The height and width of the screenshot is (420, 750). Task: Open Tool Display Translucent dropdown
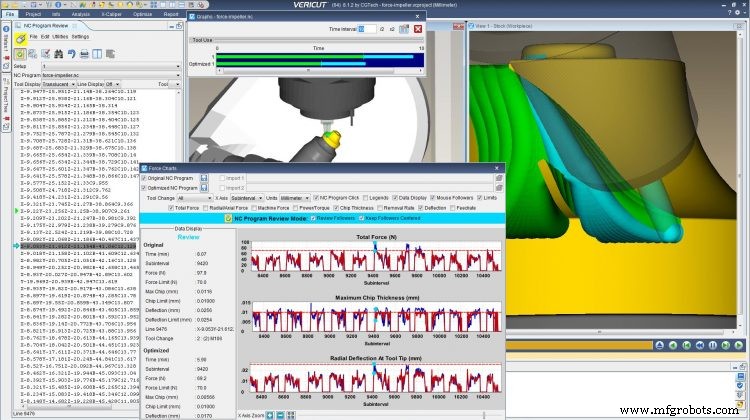(59, 84)
